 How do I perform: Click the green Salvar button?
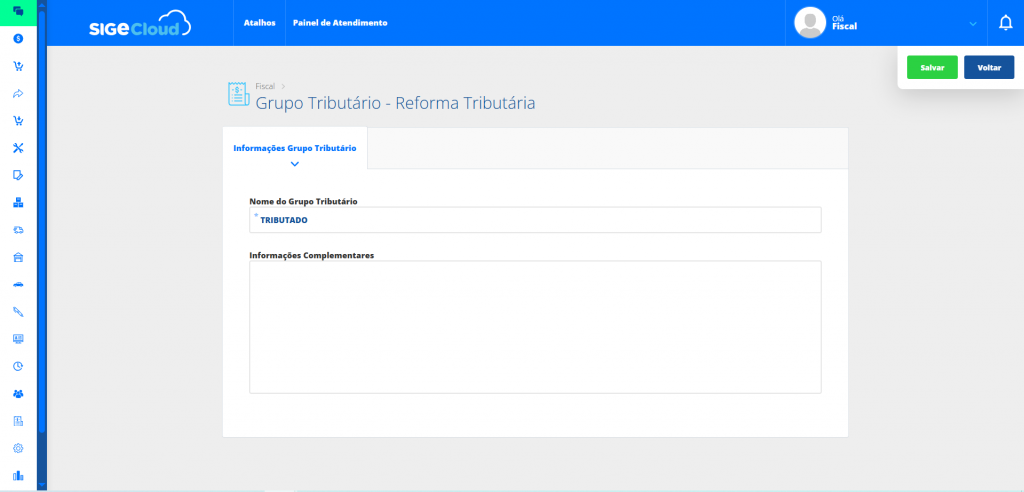932,67
